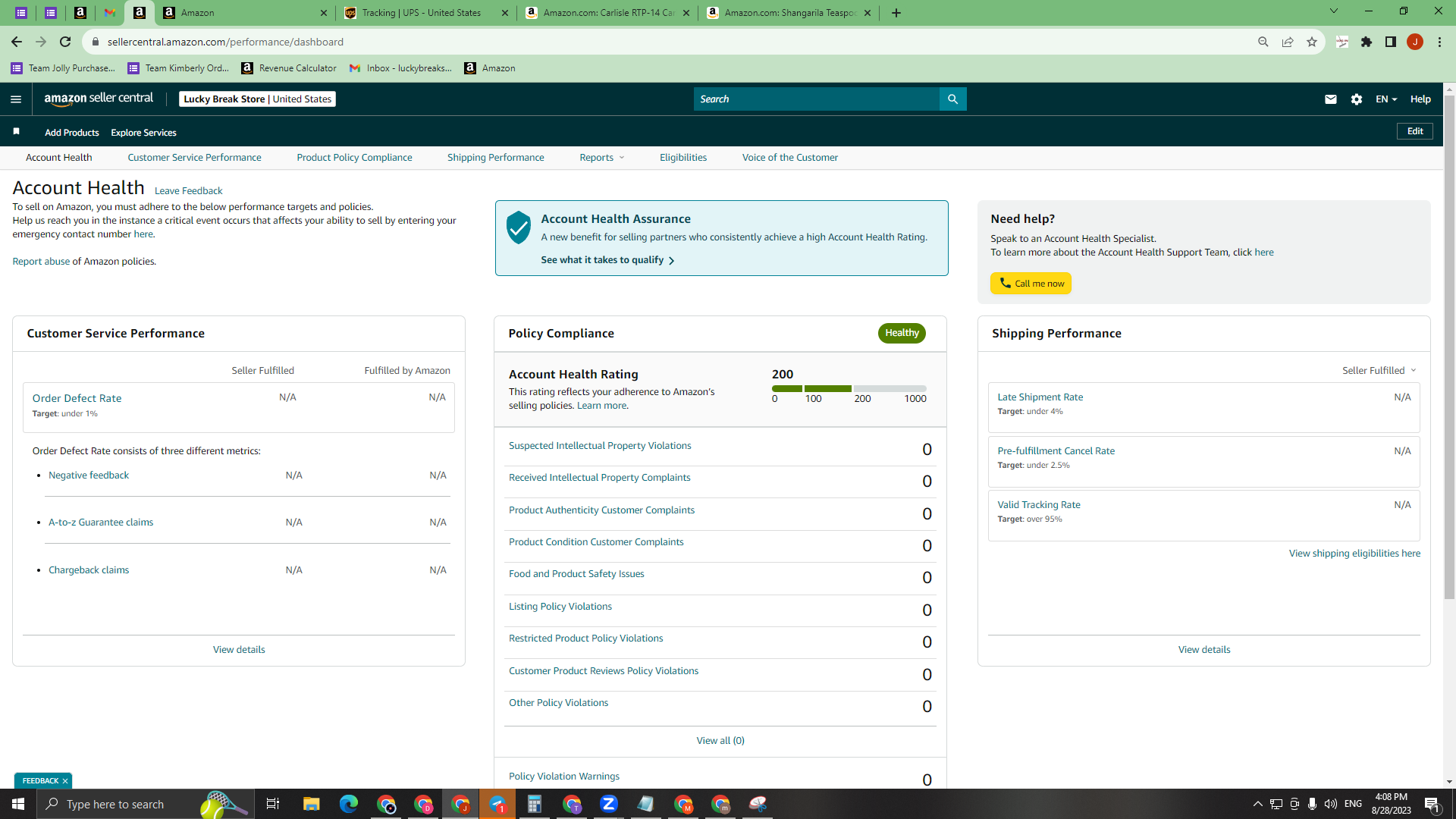Expand the Reports dropdown menu
This screenshot has height=819, width=1456.
tap(602, 158)
